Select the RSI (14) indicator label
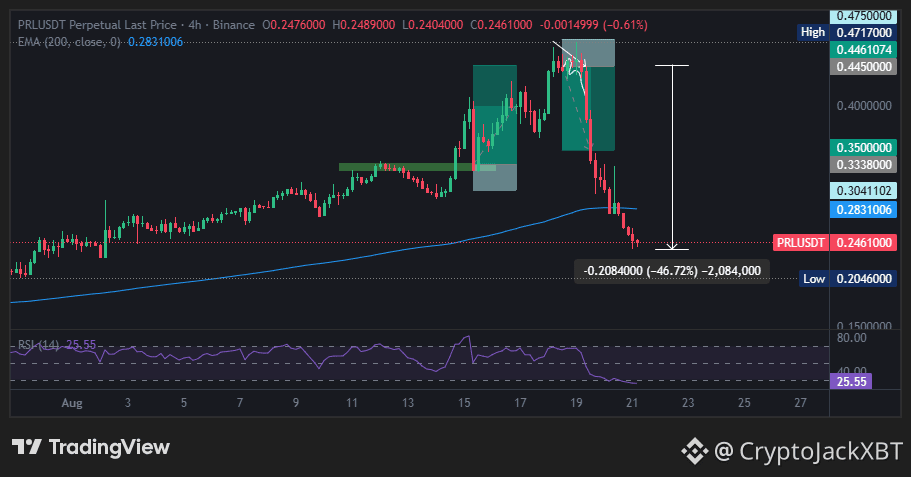Image resolution: width=911 pixels, height=477 pixels. point(38,345)
